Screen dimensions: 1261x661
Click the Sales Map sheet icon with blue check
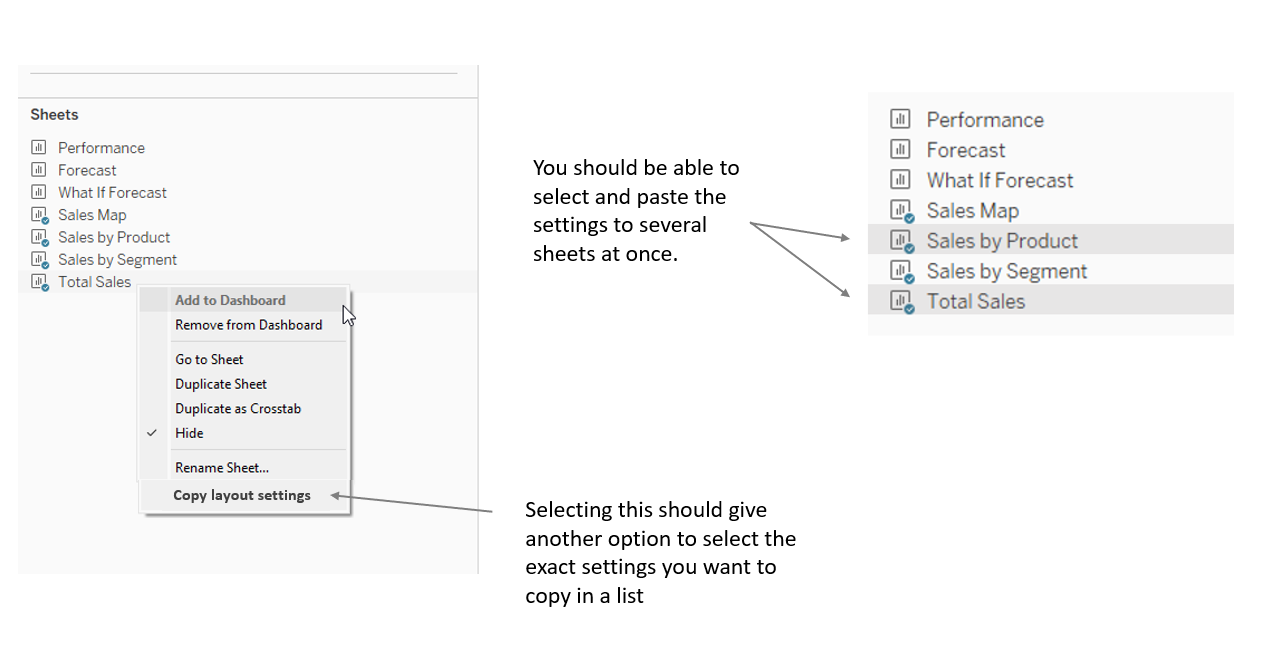pos(38,214)
